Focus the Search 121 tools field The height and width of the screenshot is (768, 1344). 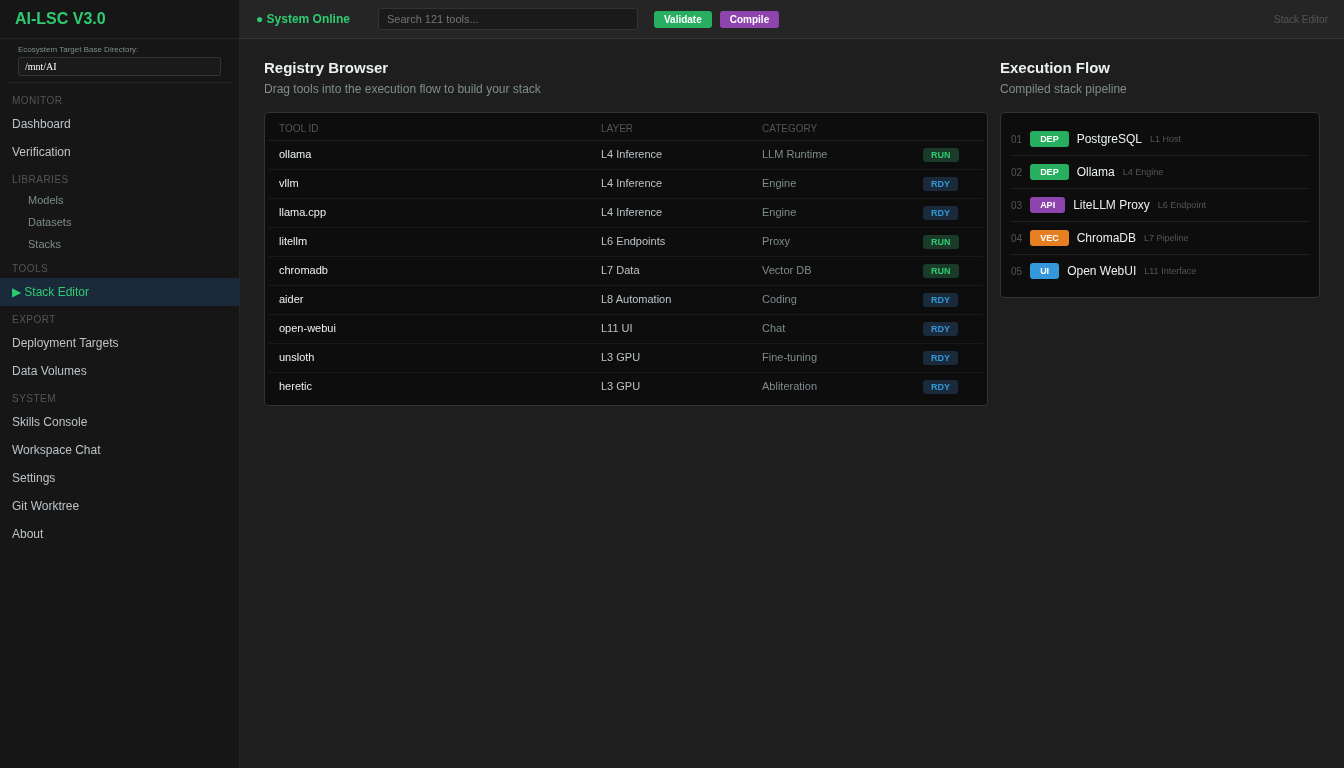point(508,19)
